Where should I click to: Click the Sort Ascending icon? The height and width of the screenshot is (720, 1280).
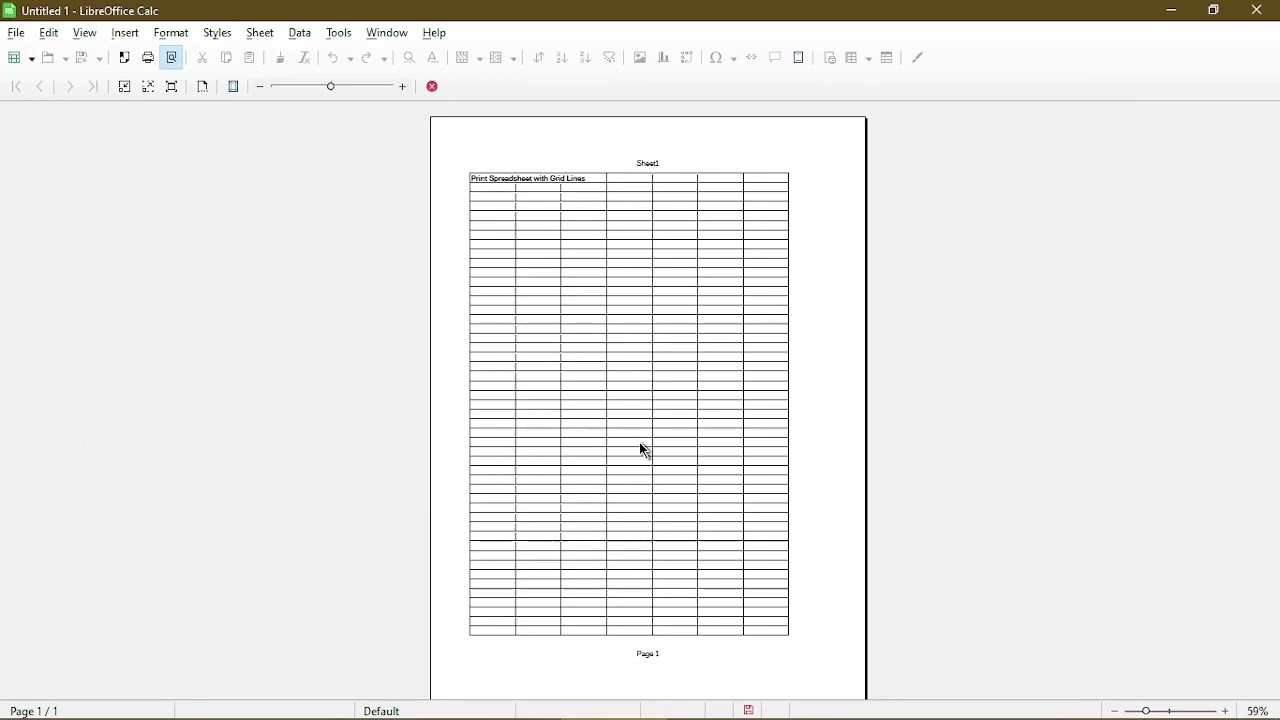click(x=562, y=58)
